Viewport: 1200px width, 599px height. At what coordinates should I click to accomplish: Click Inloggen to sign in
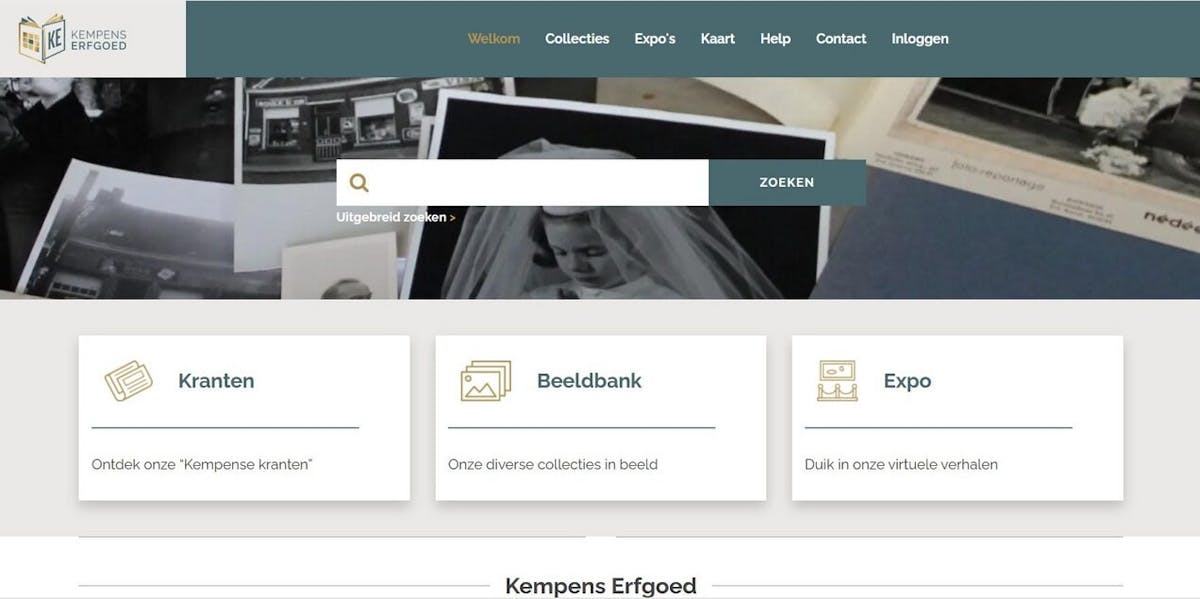920,39
